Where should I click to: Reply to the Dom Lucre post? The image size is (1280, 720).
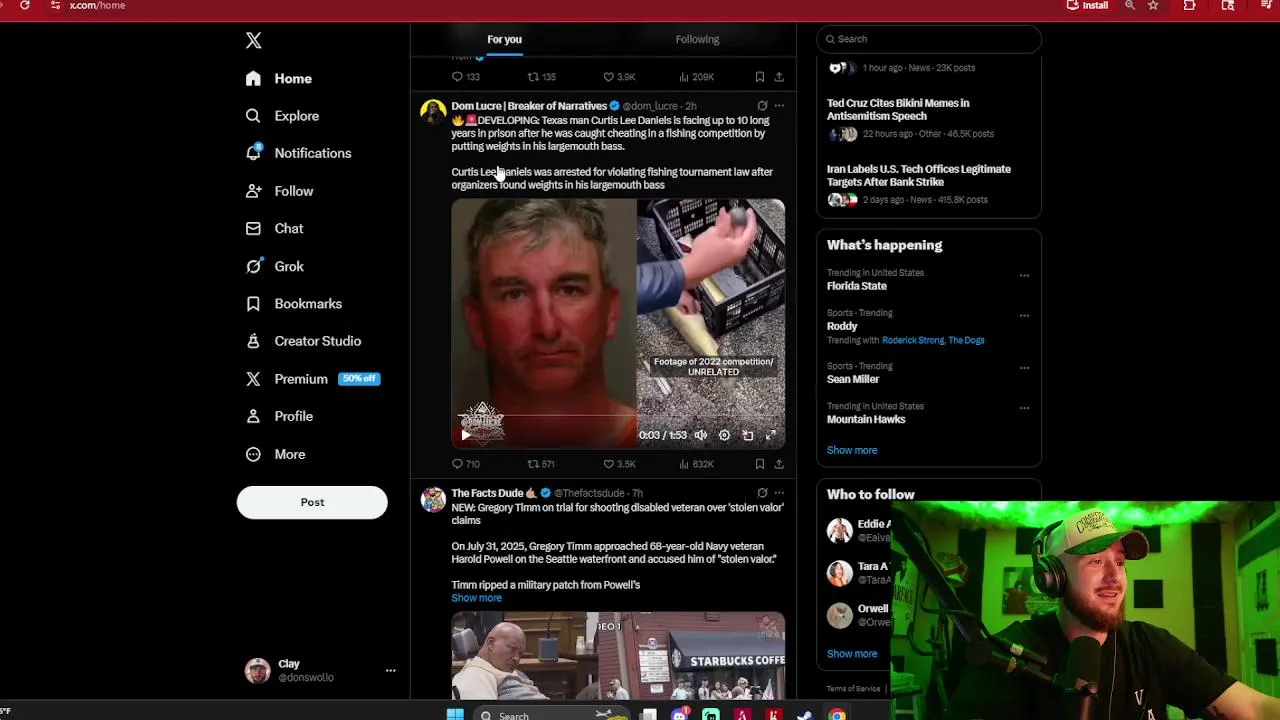click(466, 464)
